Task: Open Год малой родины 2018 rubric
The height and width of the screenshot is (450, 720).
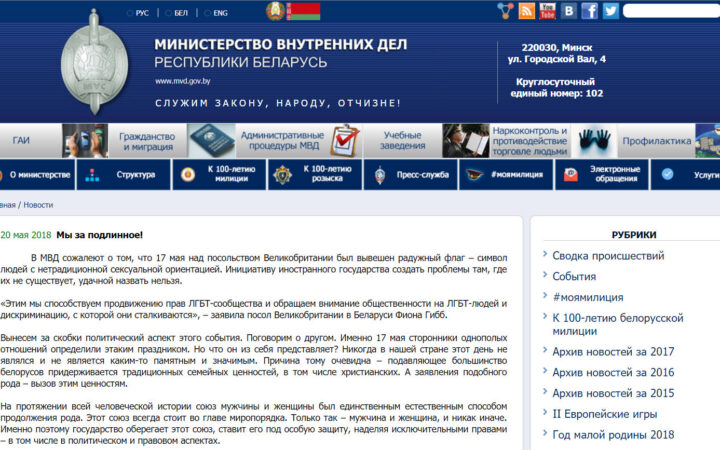Action: (613, 434)
